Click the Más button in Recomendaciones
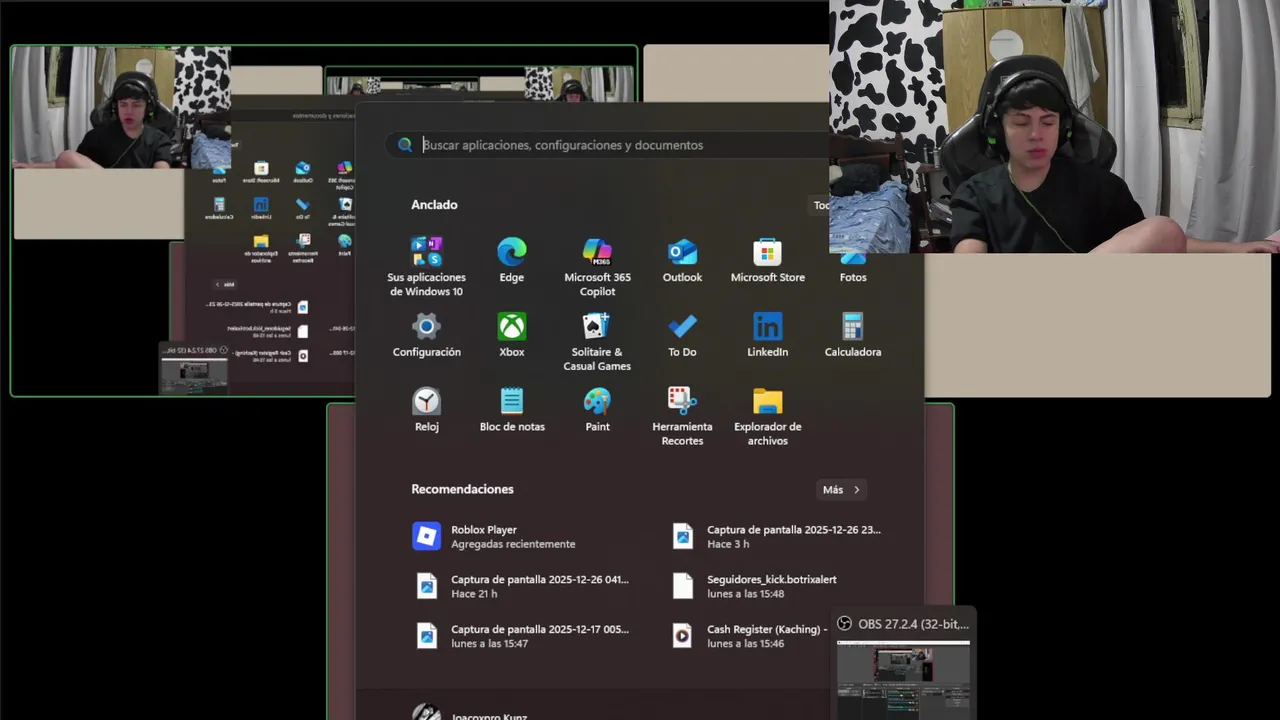The height and width of the screenshot is (720, 1280). point(841,490)
